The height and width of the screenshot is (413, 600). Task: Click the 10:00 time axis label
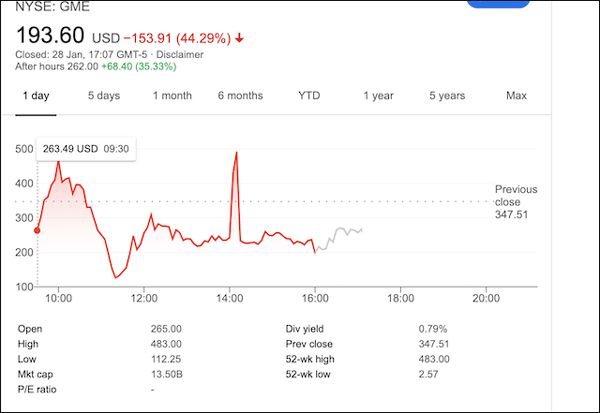click(x=59, y=298)
